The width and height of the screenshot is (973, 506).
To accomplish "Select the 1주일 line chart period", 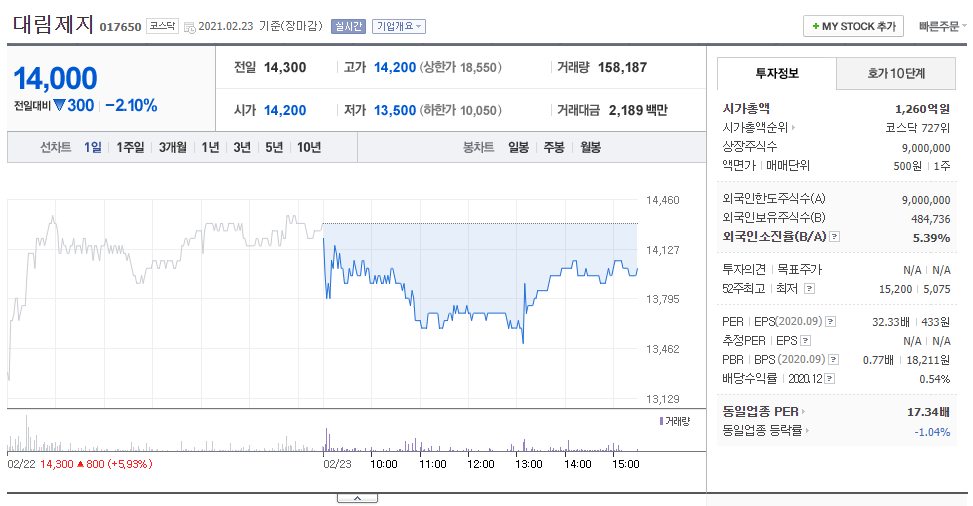I will (130, 147).
